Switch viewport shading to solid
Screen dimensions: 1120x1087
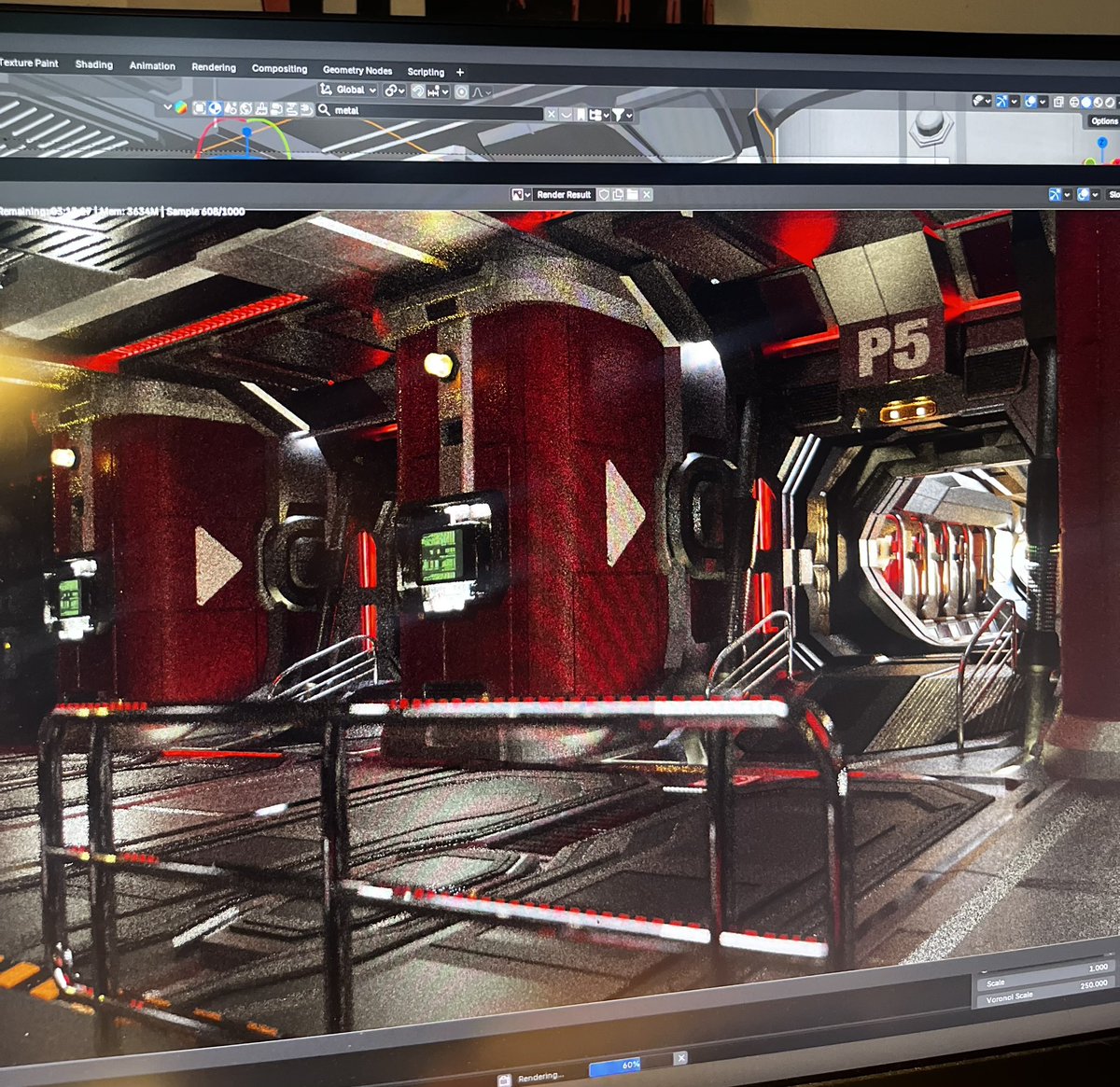[1086, 103]
